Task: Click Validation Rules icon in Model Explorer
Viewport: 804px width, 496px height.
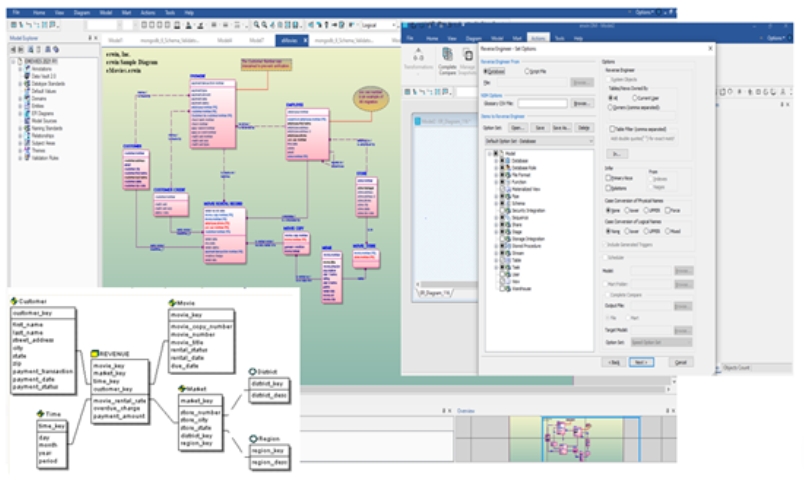Action: (28, 157)
